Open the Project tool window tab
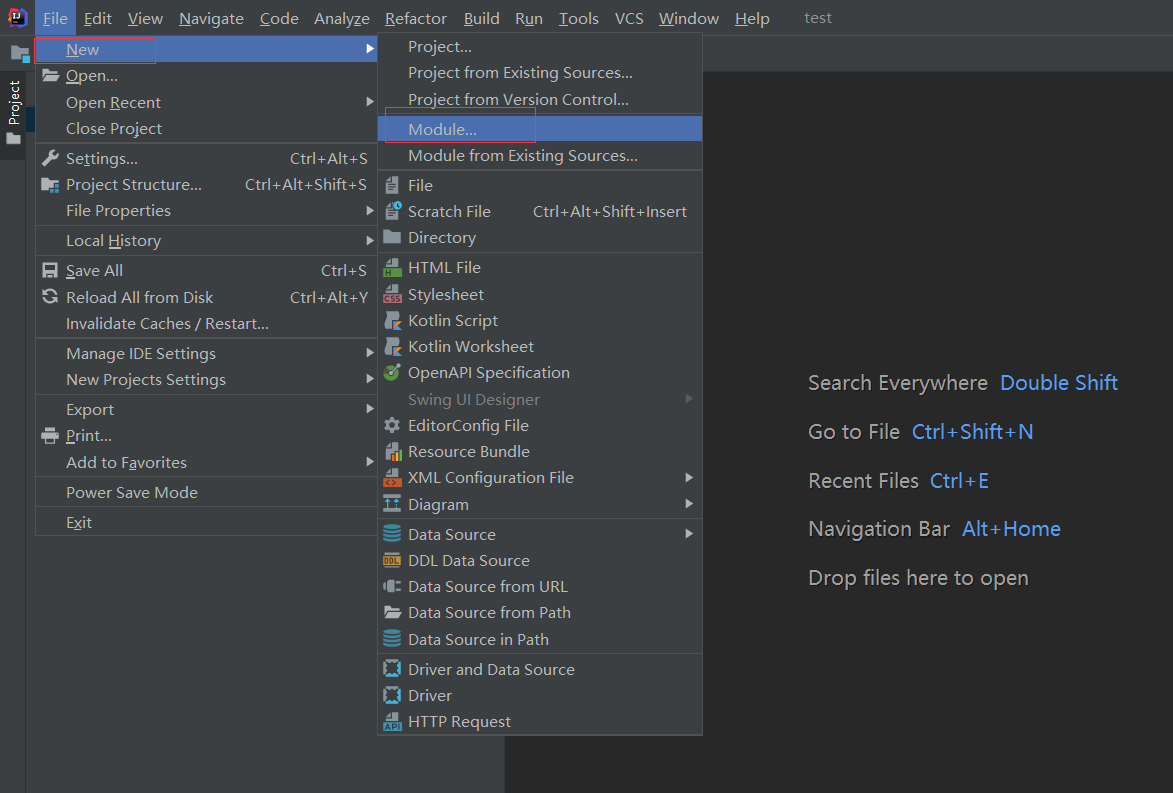The width and height of the screenshot is (1173, 793). click(14, 103)
